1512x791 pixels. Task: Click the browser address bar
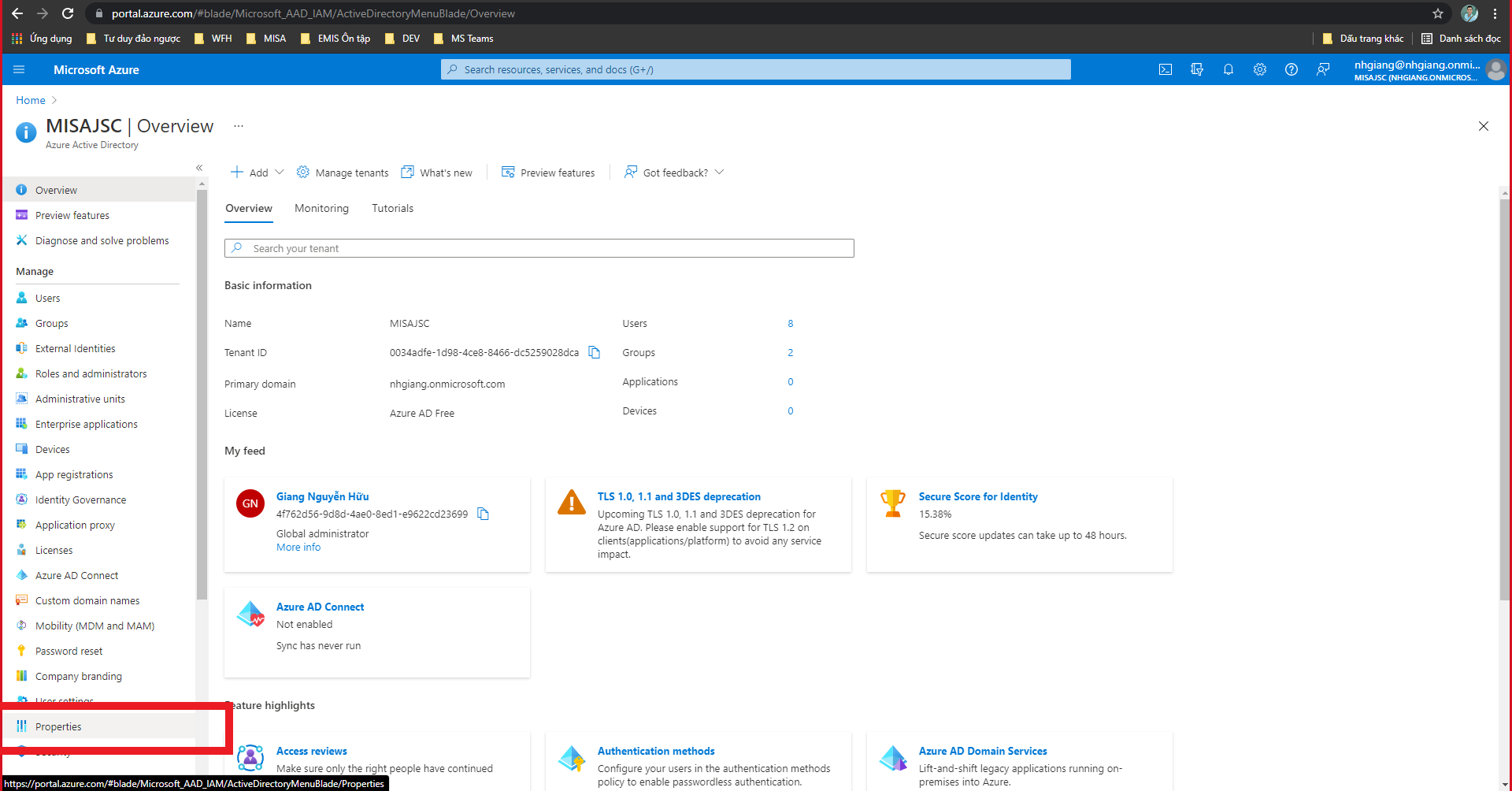(756, 13)
